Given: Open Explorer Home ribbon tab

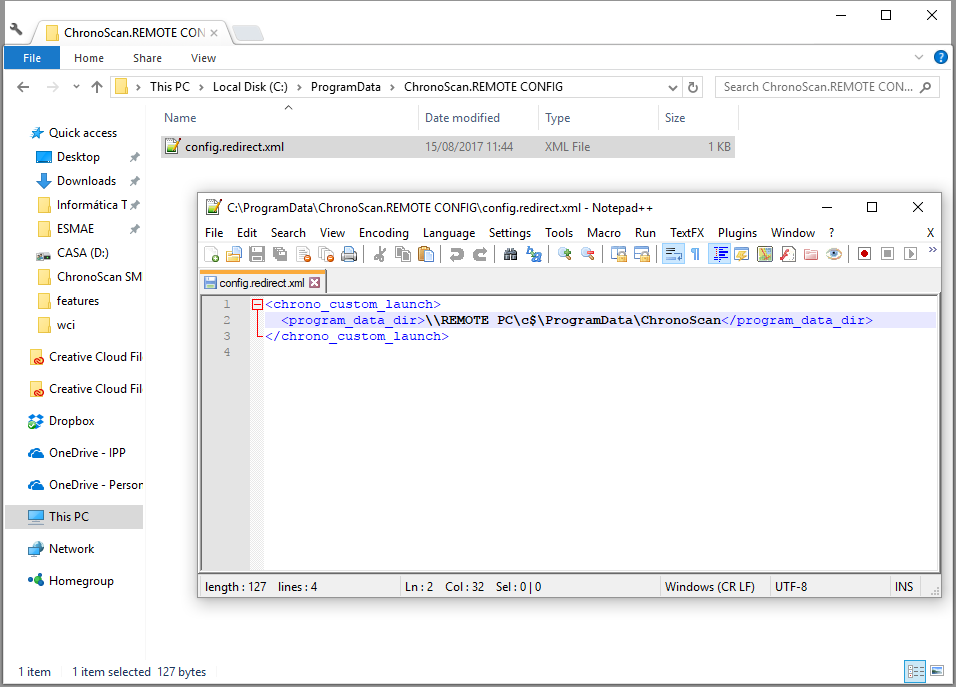Looking at the screenshot, I should (x=89, y=58).
